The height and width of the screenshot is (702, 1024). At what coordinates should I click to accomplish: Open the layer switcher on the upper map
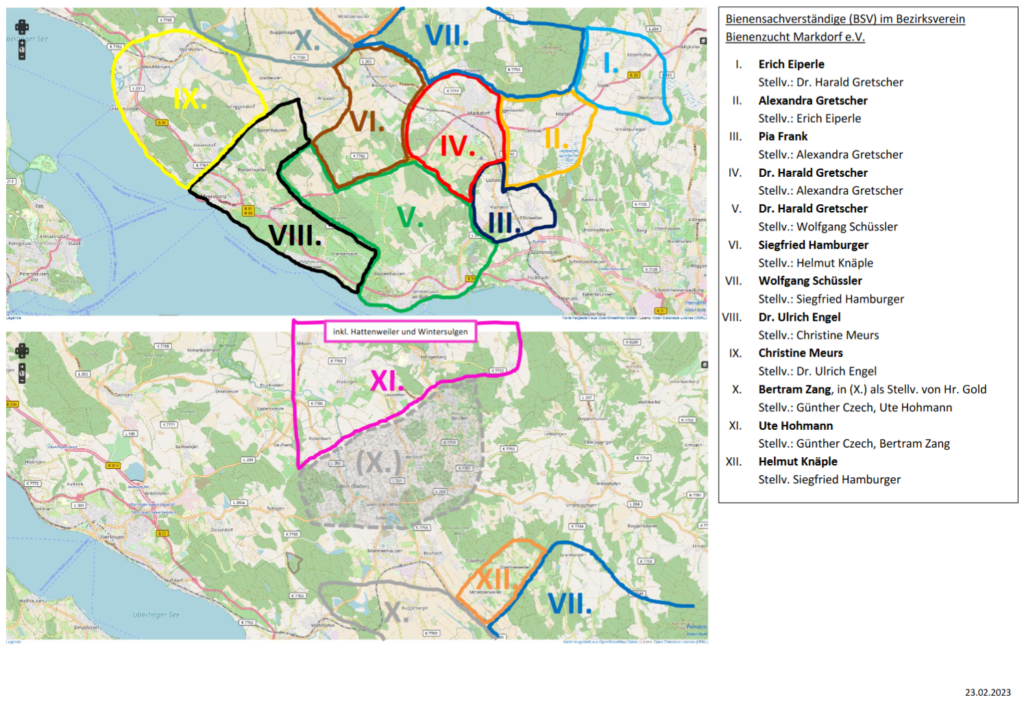[x=703, y=40]
